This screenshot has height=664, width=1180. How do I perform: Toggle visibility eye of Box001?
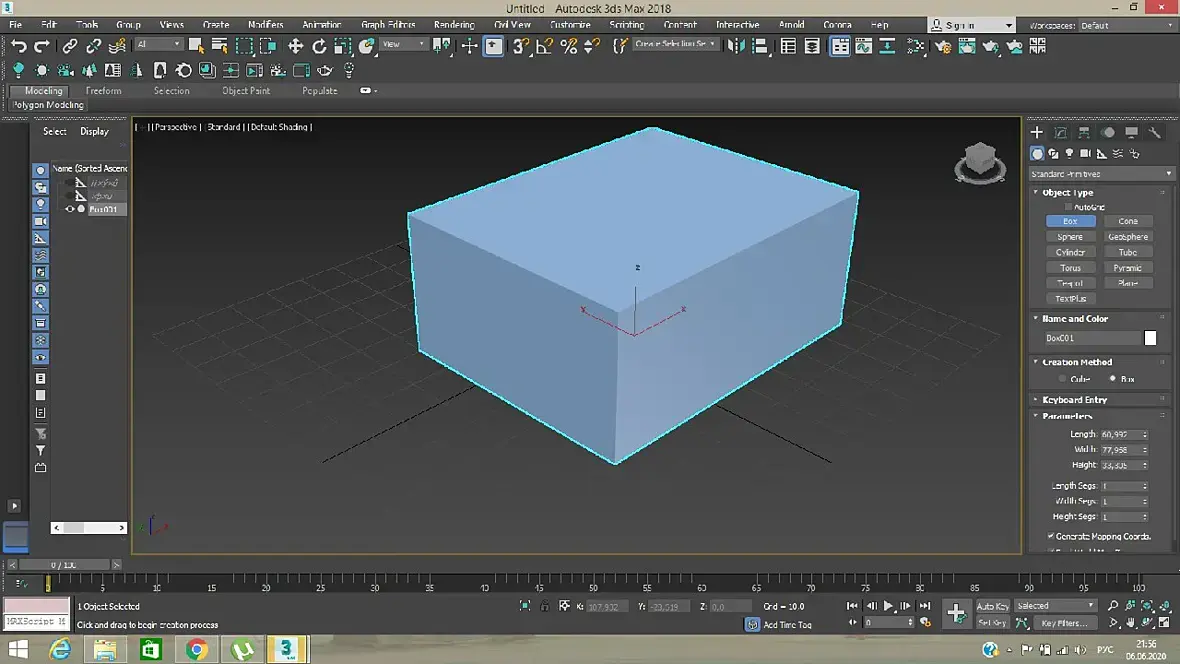tap(70, 209)
